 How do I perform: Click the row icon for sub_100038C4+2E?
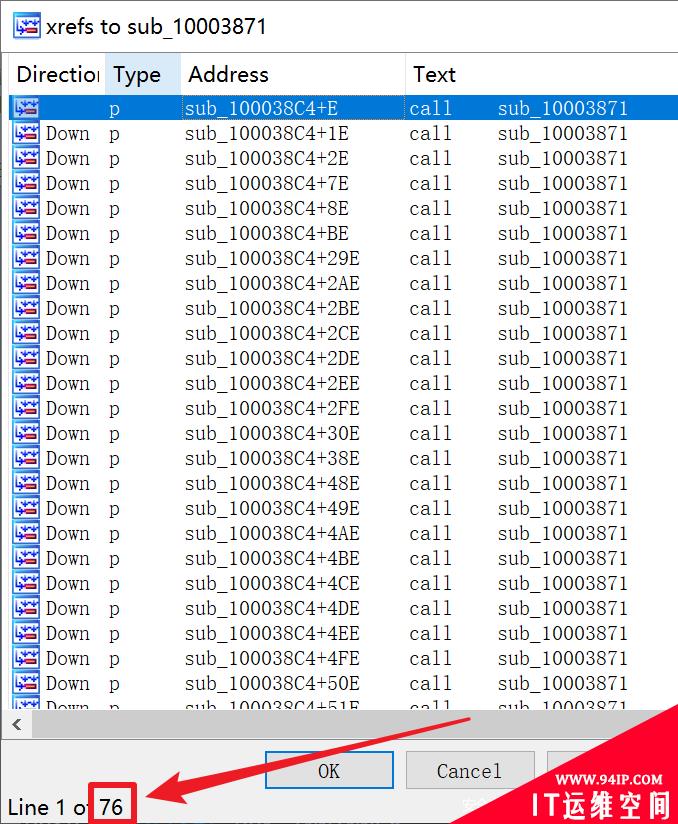click(x=27, y=158)
